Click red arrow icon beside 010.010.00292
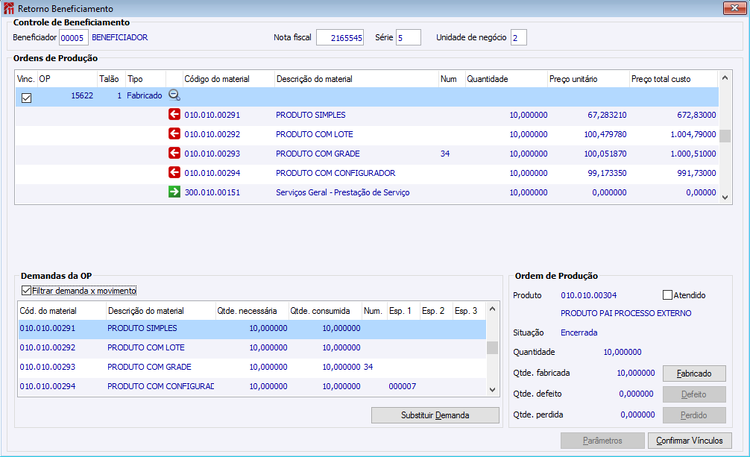 (174, 134)
